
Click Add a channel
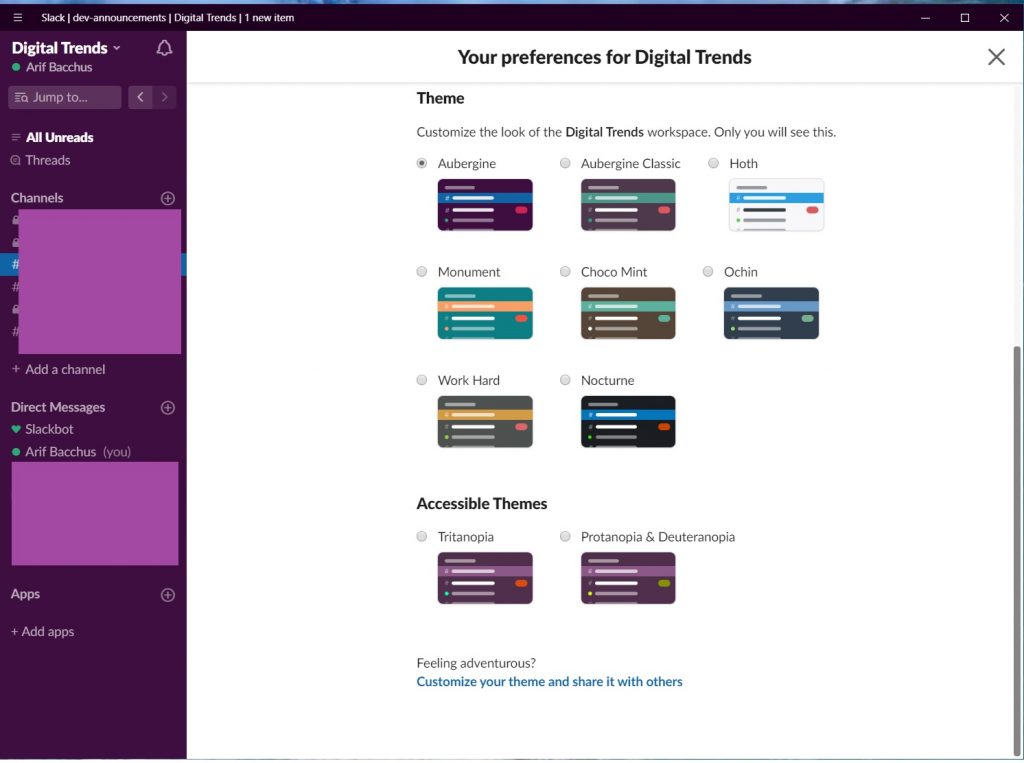[x=57, y=369]
